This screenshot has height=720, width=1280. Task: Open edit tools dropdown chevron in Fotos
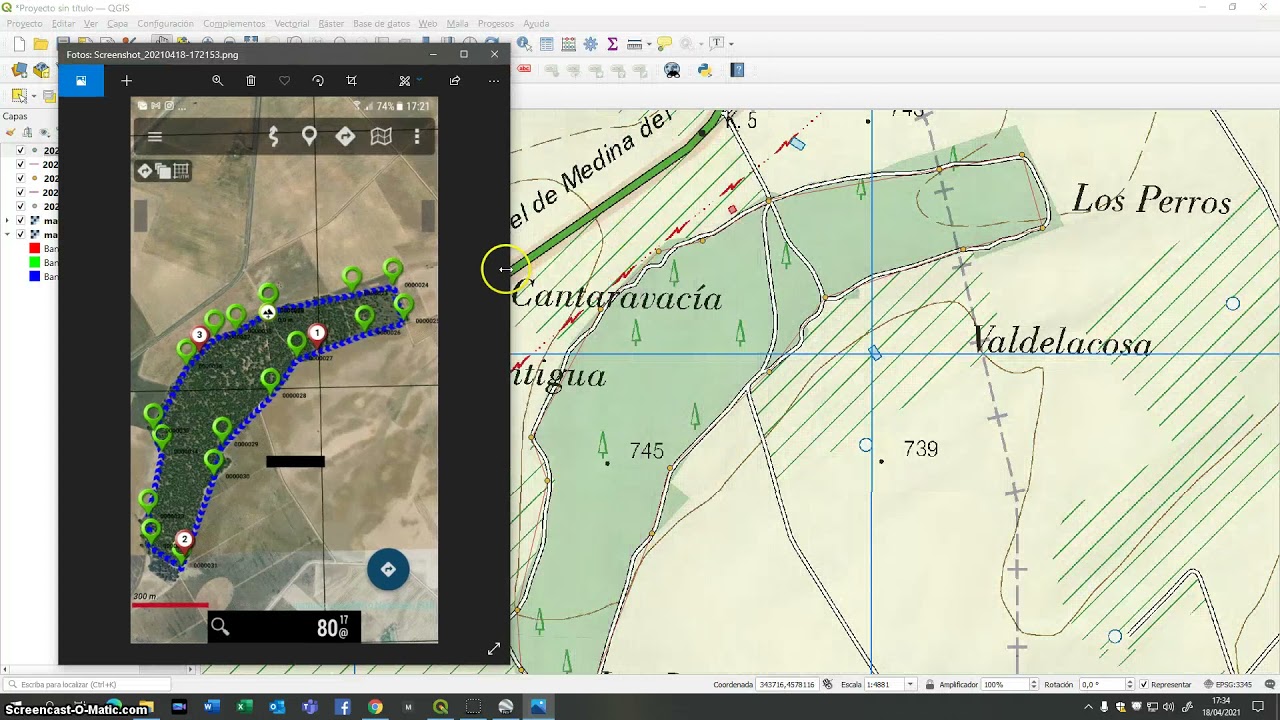419,81
